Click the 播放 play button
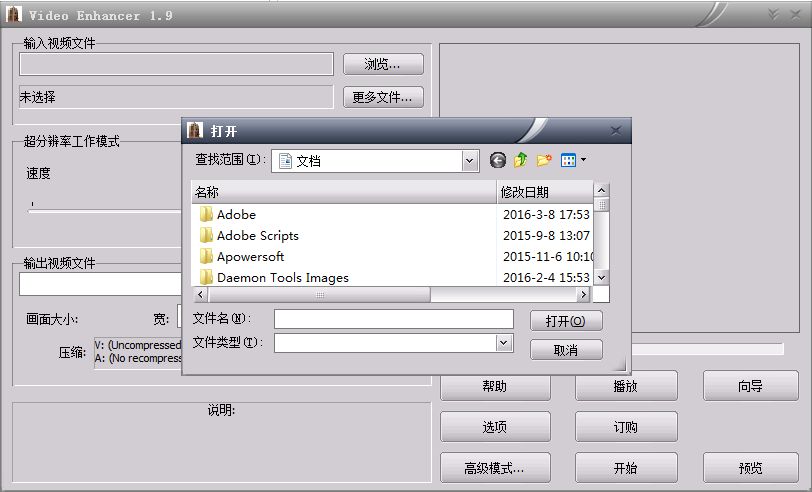The width and height of the screenshot is (812, 492). tap(626, 386)
